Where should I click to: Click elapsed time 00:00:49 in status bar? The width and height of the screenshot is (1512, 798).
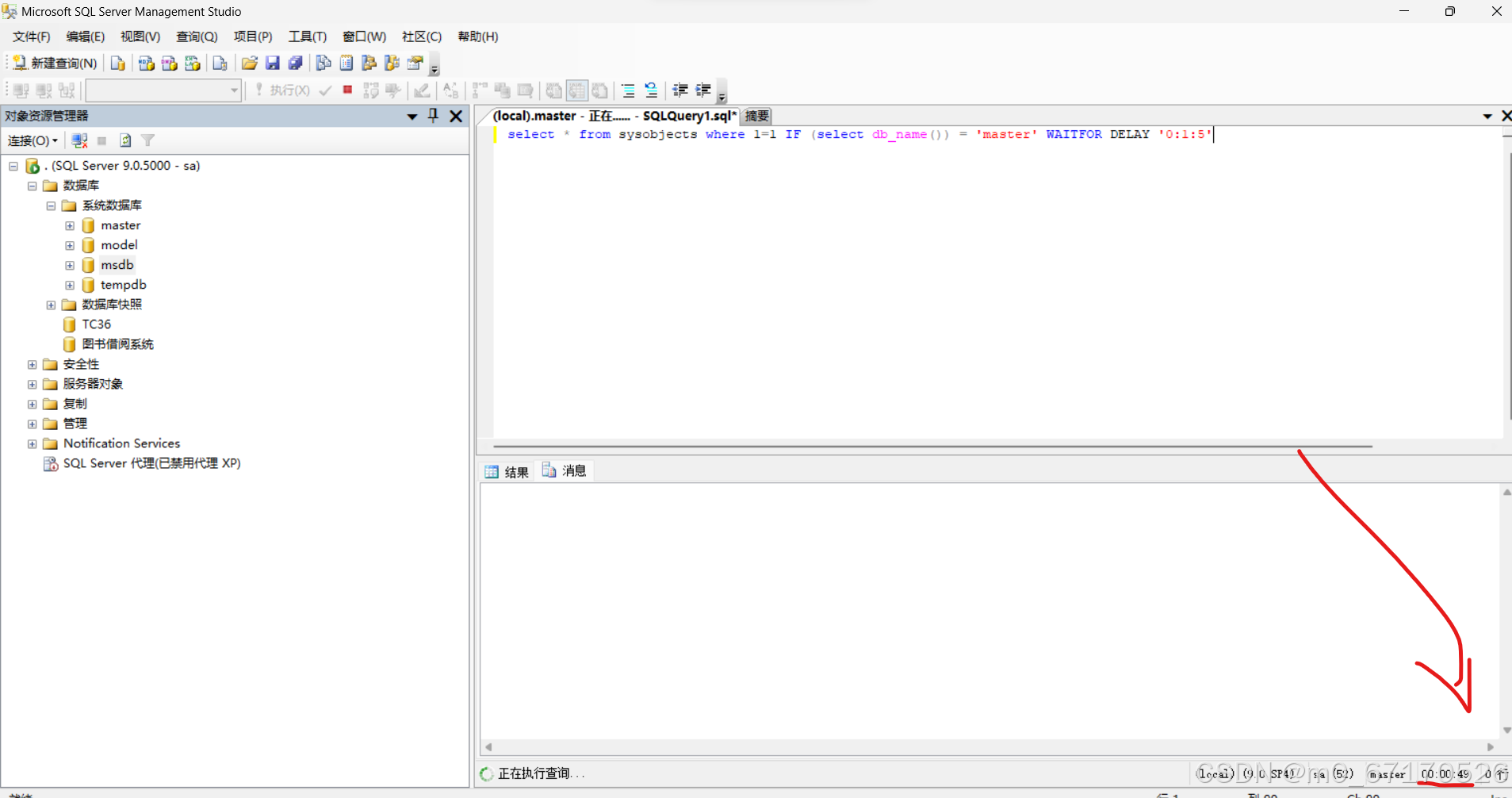pyautogui.click(x=1445, y=773)
